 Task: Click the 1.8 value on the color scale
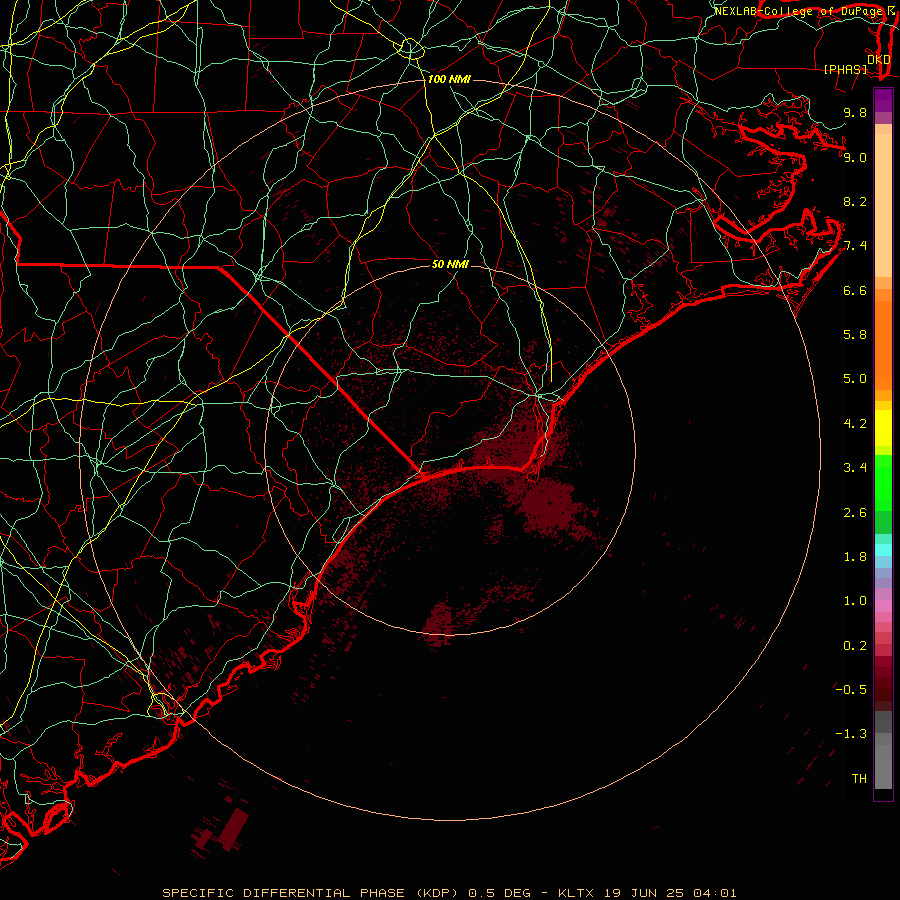855,557
